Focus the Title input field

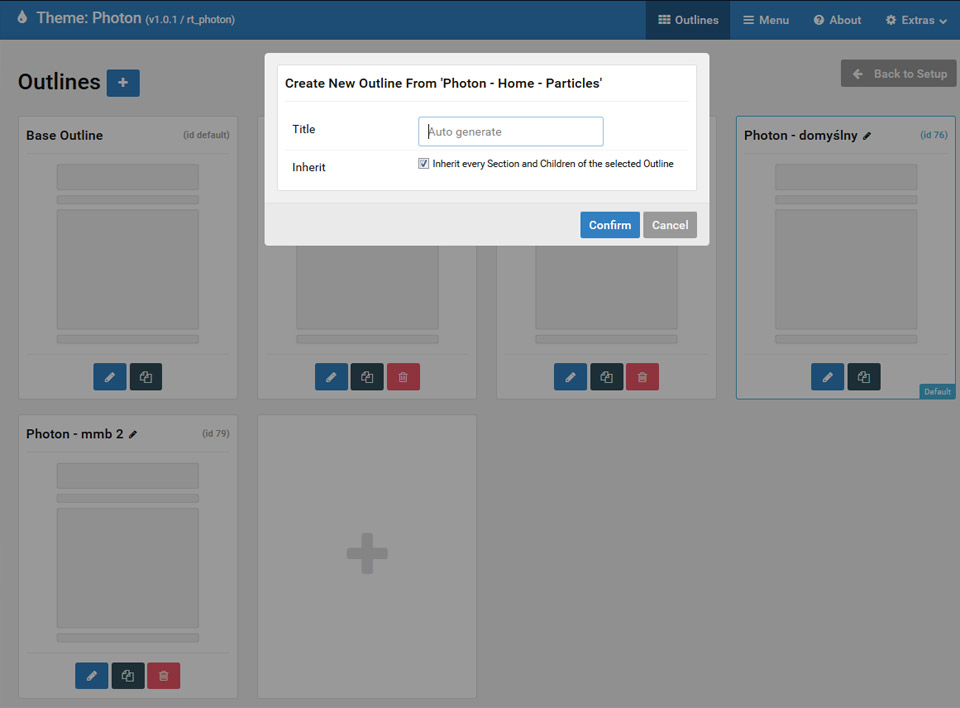pyautogui.click(x=511, y=132)
